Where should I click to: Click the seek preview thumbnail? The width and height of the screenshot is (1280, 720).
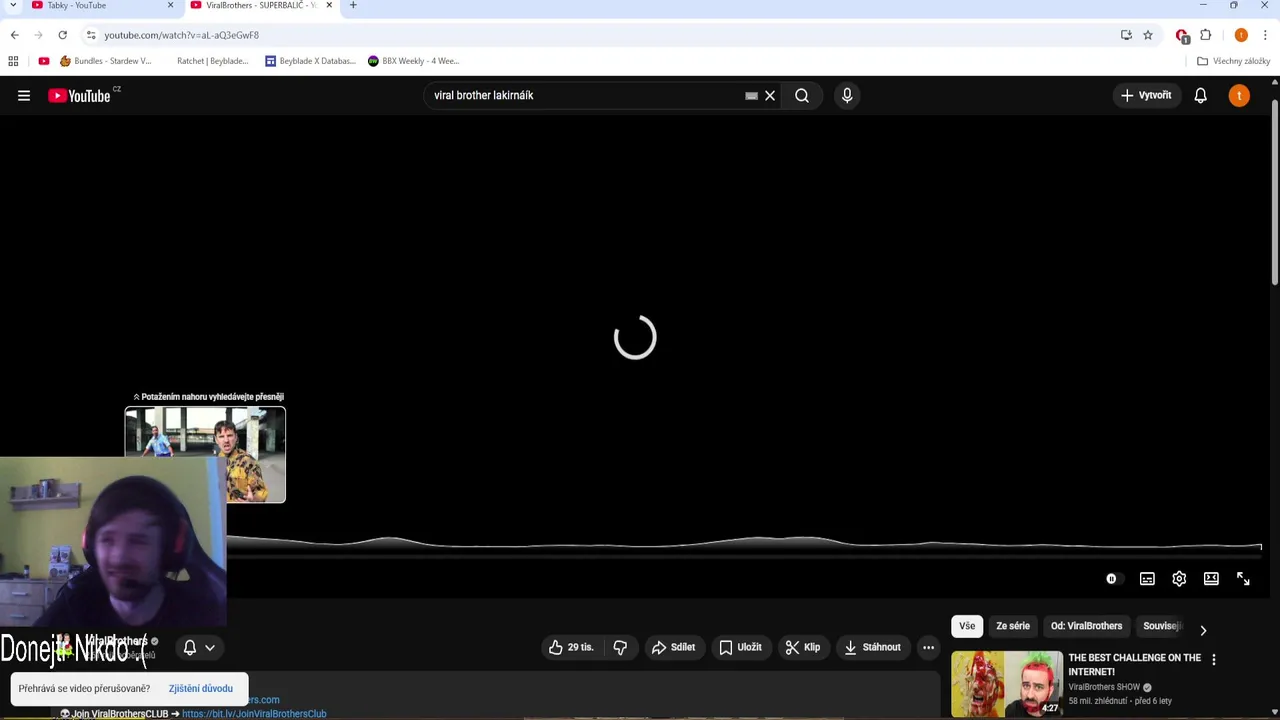pos(205,454)
